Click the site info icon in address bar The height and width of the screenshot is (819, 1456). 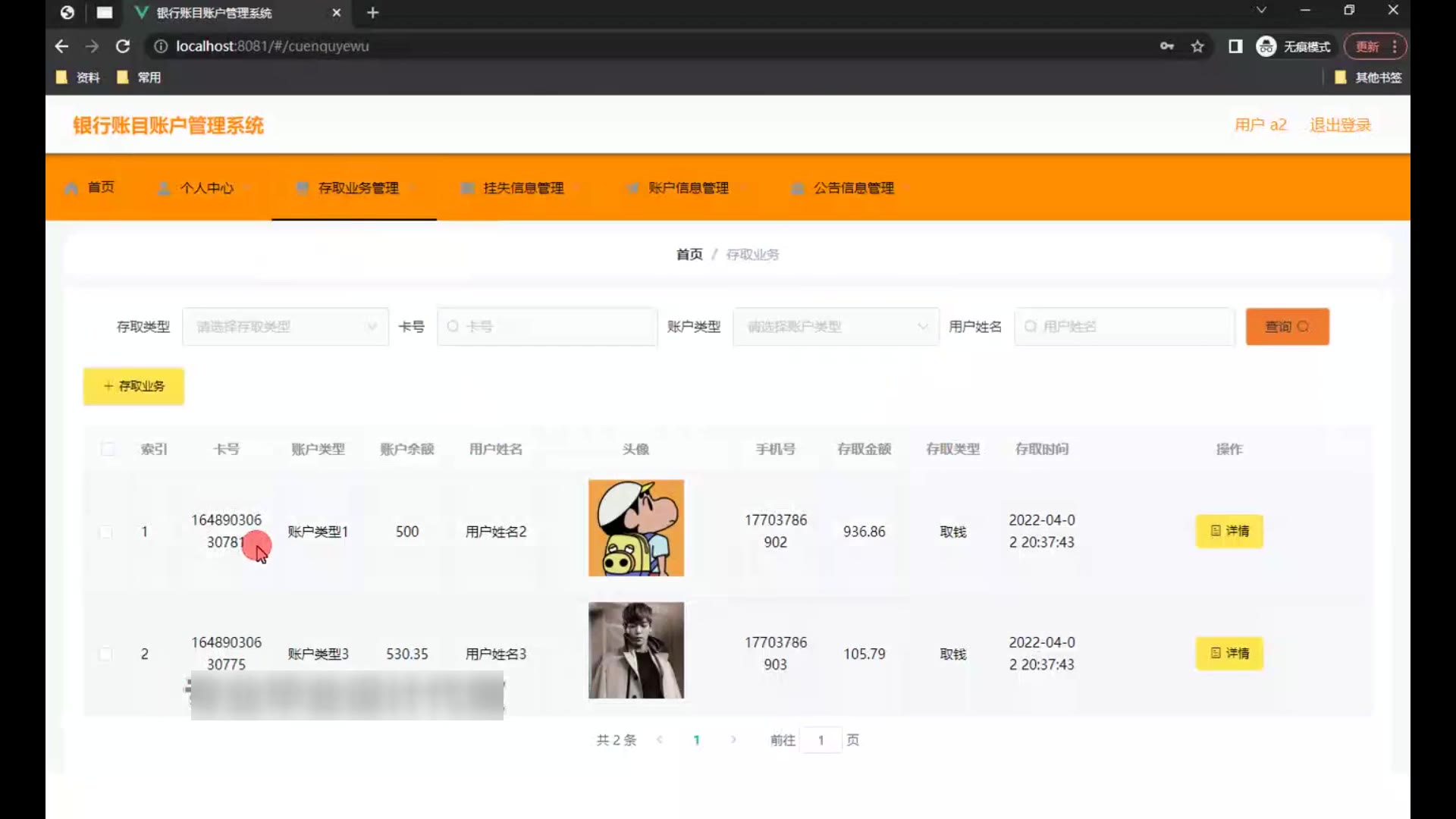(161, 46)
